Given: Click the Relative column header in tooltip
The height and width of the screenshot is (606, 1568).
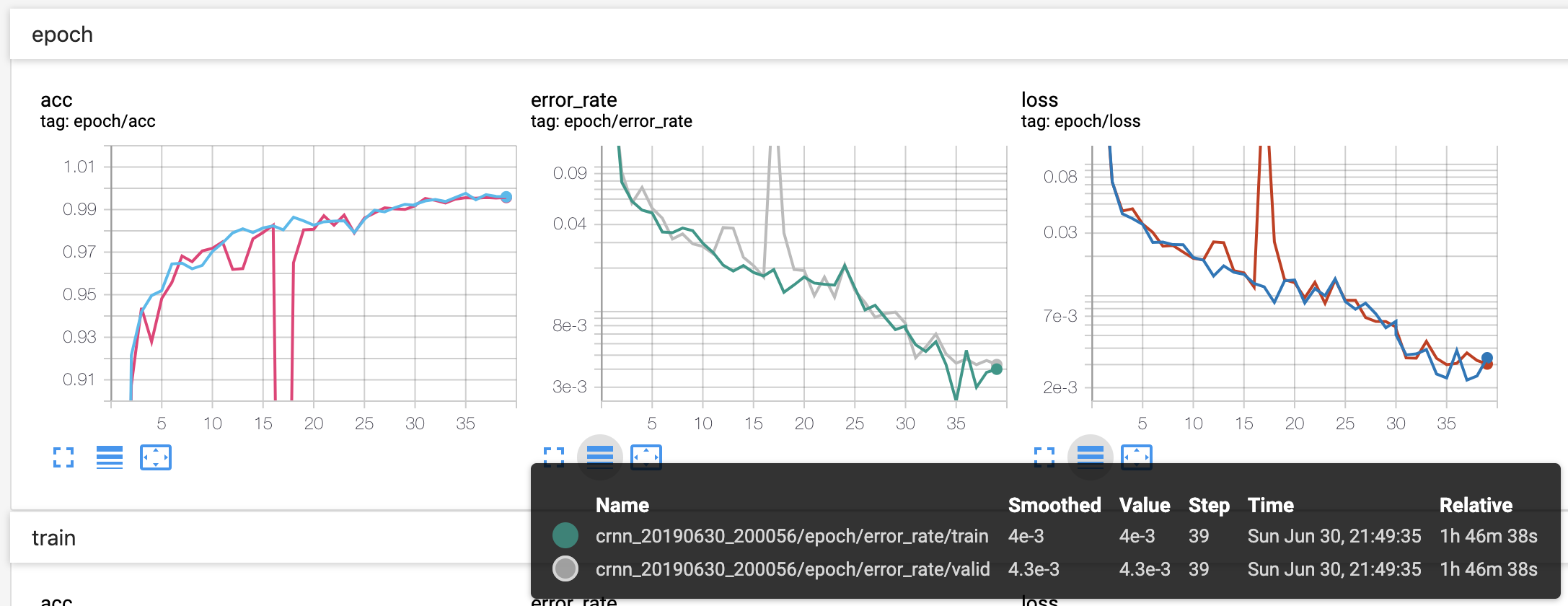Looking at the screenshot, I should tap(1476, 505).
